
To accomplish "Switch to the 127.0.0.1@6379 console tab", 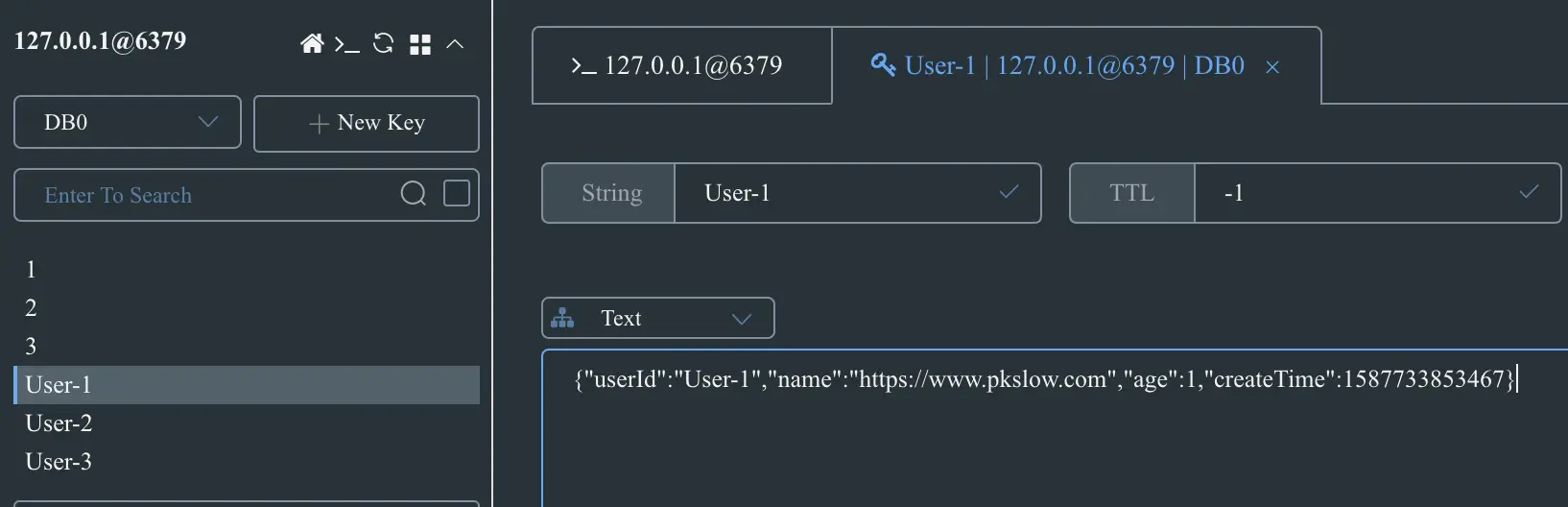I will click(x=681, y=65).
